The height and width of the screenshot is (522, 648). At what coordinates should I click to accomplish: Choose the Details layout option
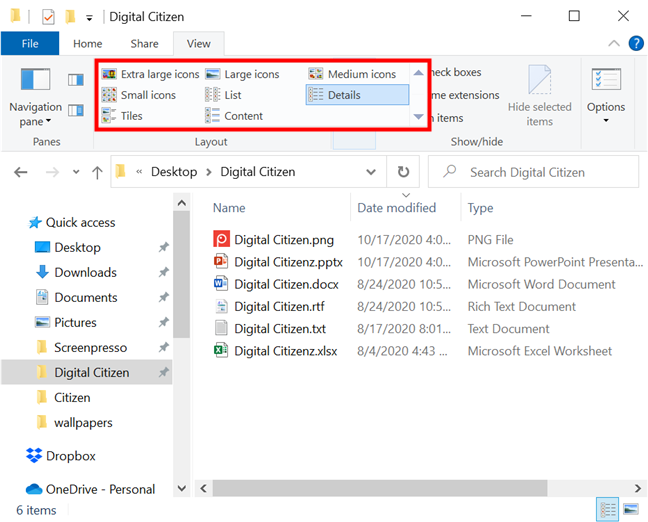click(357, 95)
